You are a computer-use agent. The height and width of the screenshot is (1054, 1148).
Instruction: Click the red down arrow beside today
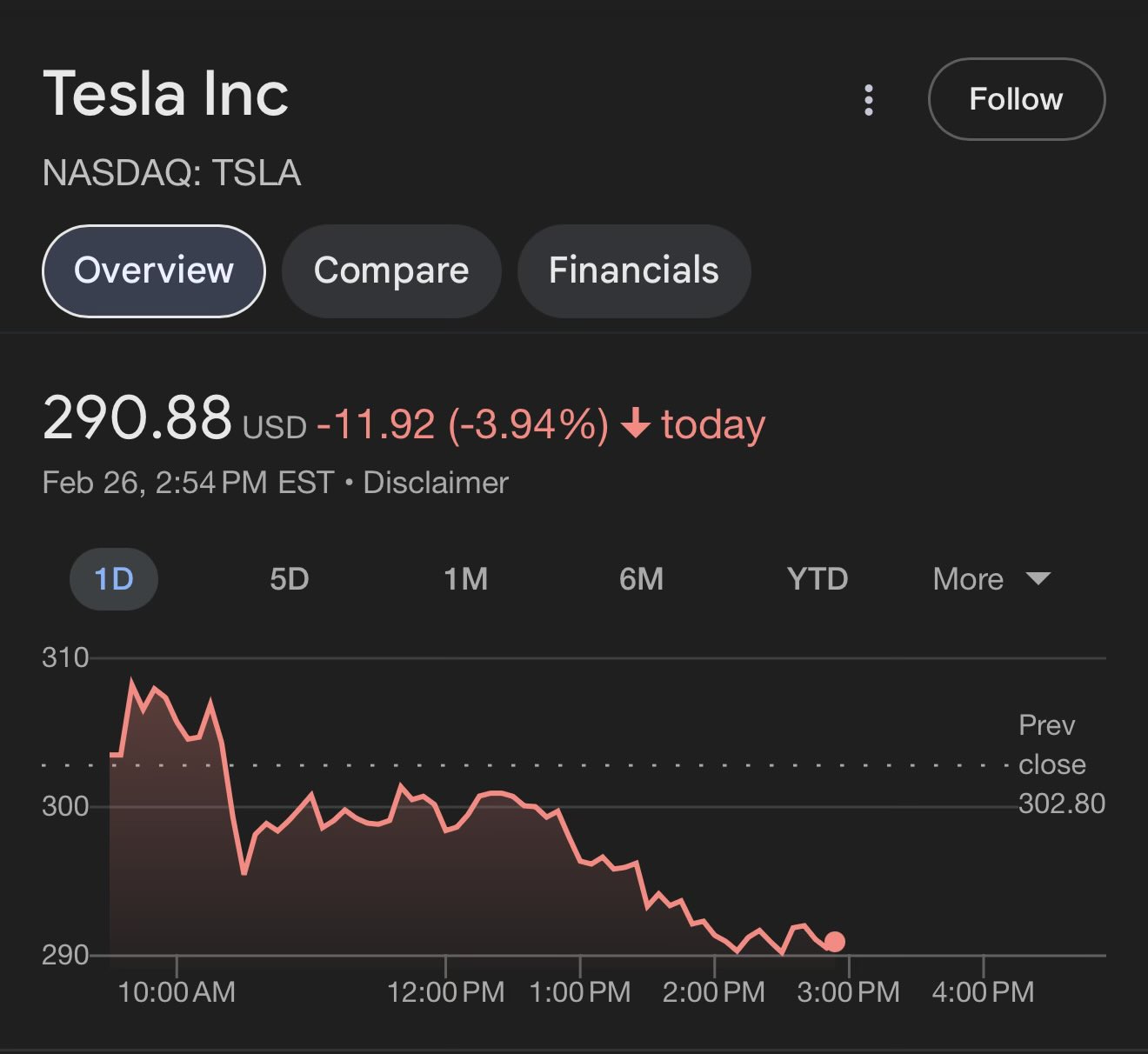(x=636, y=424)
